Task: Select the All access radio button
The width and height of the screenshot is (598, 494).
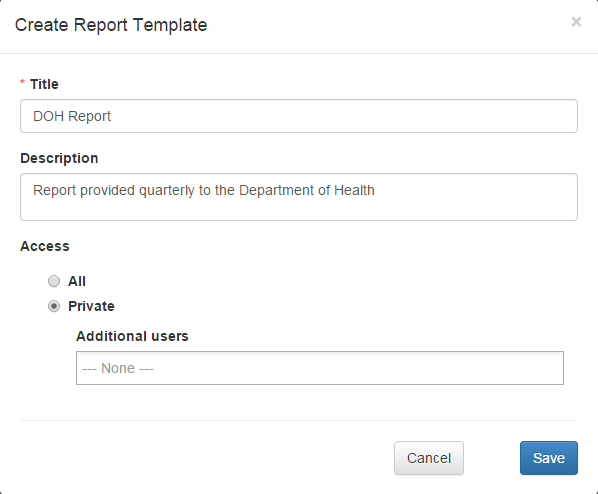Action: pyautogui.click(x=54, y=281)
